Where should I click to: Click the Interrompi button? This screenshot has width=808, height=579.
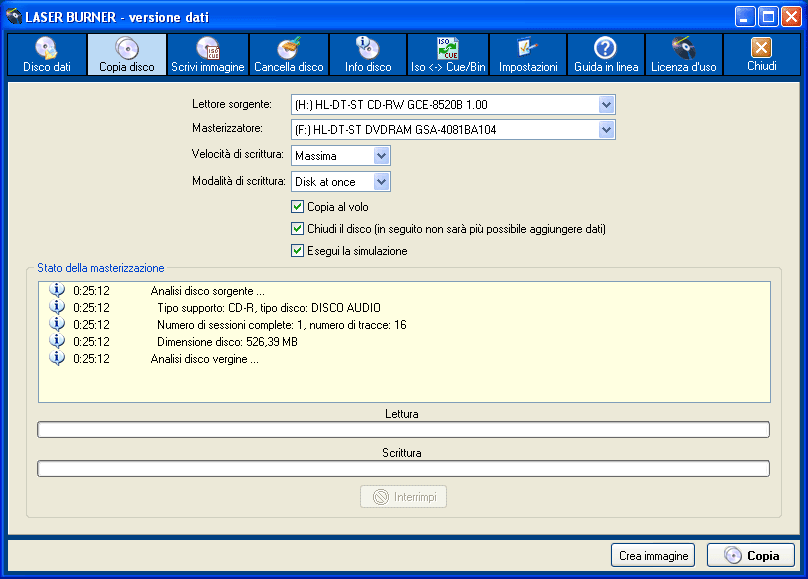403,497
